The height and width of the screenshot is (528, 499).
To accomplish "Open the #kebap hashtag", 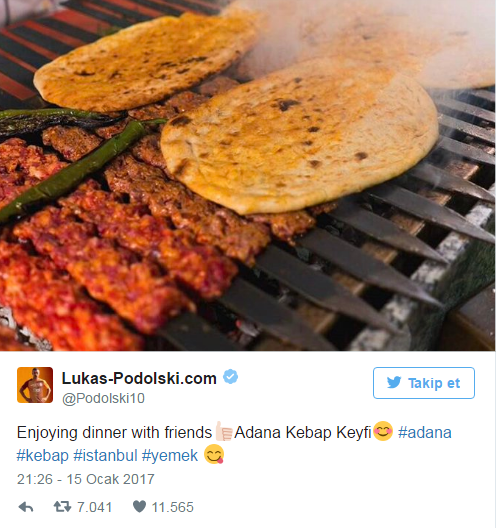I will [x=43, y=456].
